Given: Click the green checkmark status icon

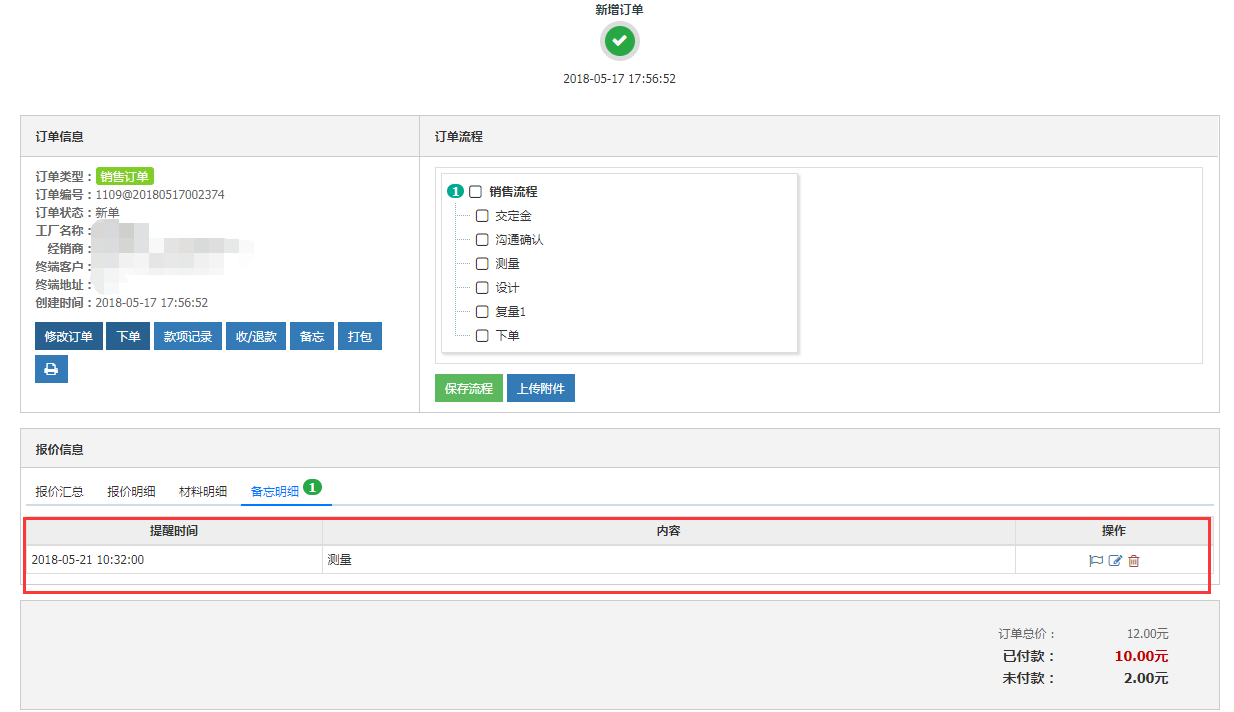Looking at the screenshot, I should (x=619, y=41).
